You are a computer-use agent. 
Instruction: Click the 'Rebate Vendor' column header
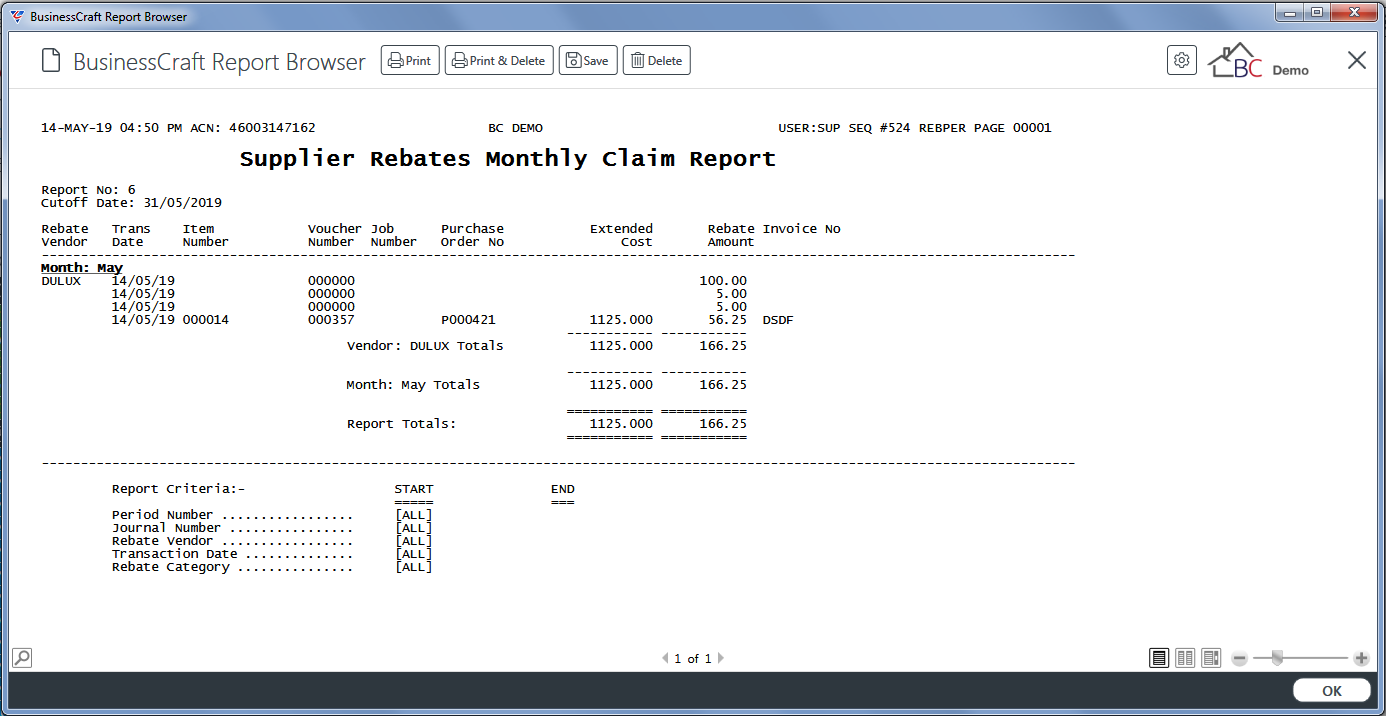[65, 235]
